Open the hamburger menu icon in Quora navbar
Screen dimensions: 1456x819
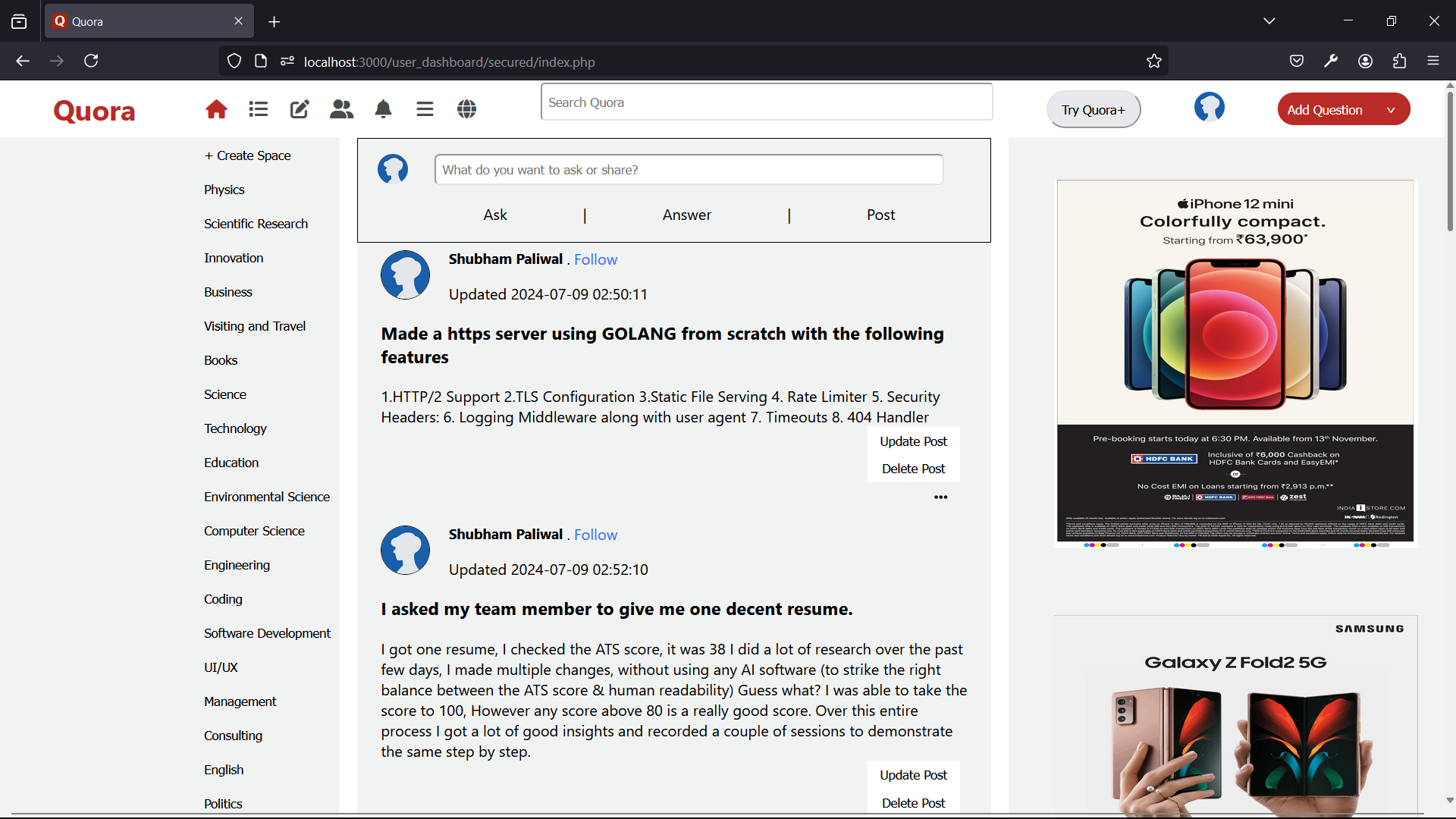coord(425,109)
